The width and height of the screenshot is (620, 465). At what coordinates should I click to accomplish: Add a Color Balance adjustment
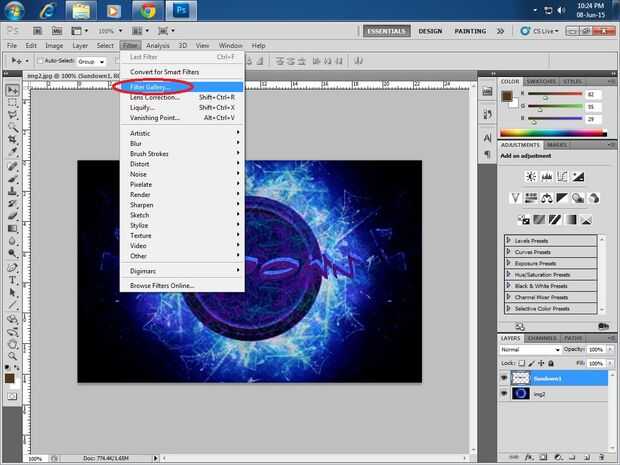[x=546, y=198]
